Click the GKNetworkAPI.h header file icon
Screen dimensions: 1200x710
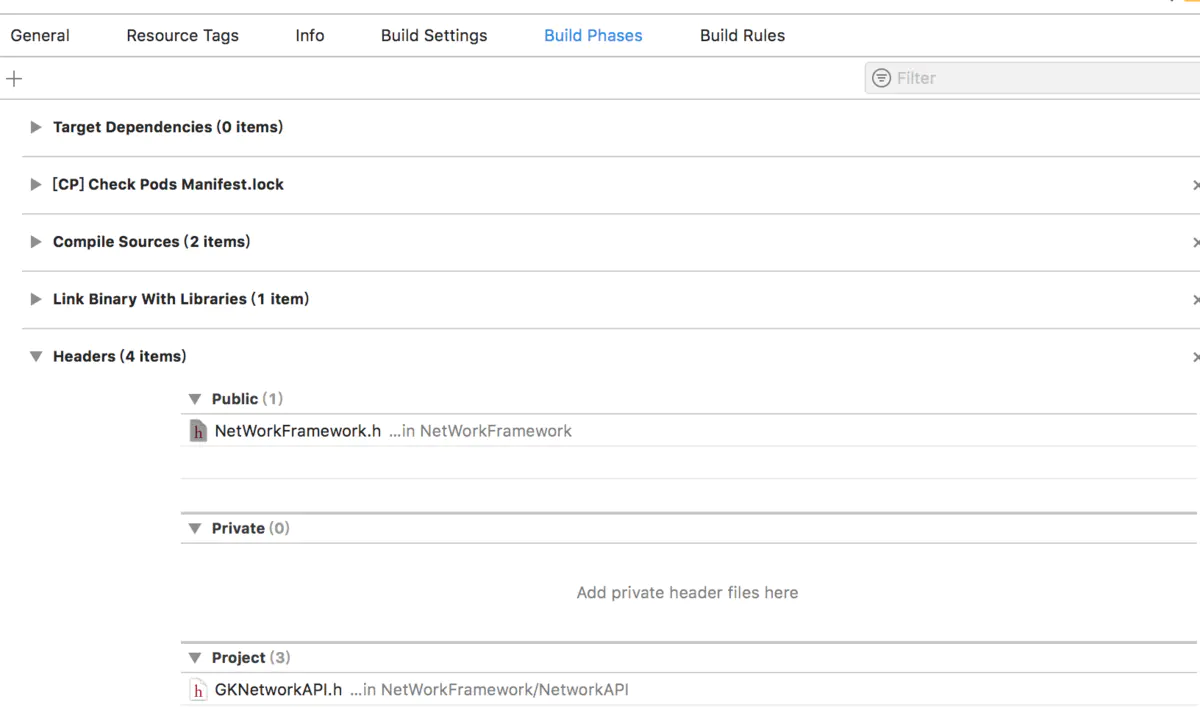198,690
